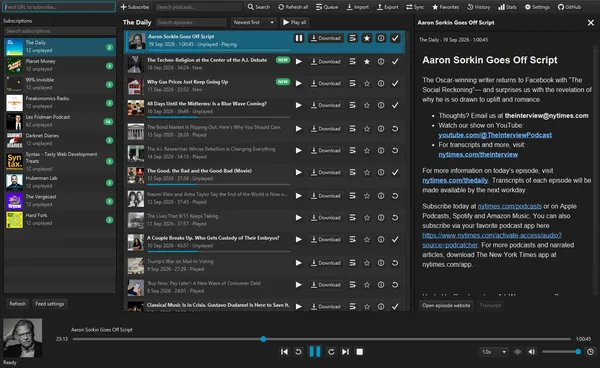Close the episode details panel
Viewport: 600px width, 368px height.
[590, 23]
